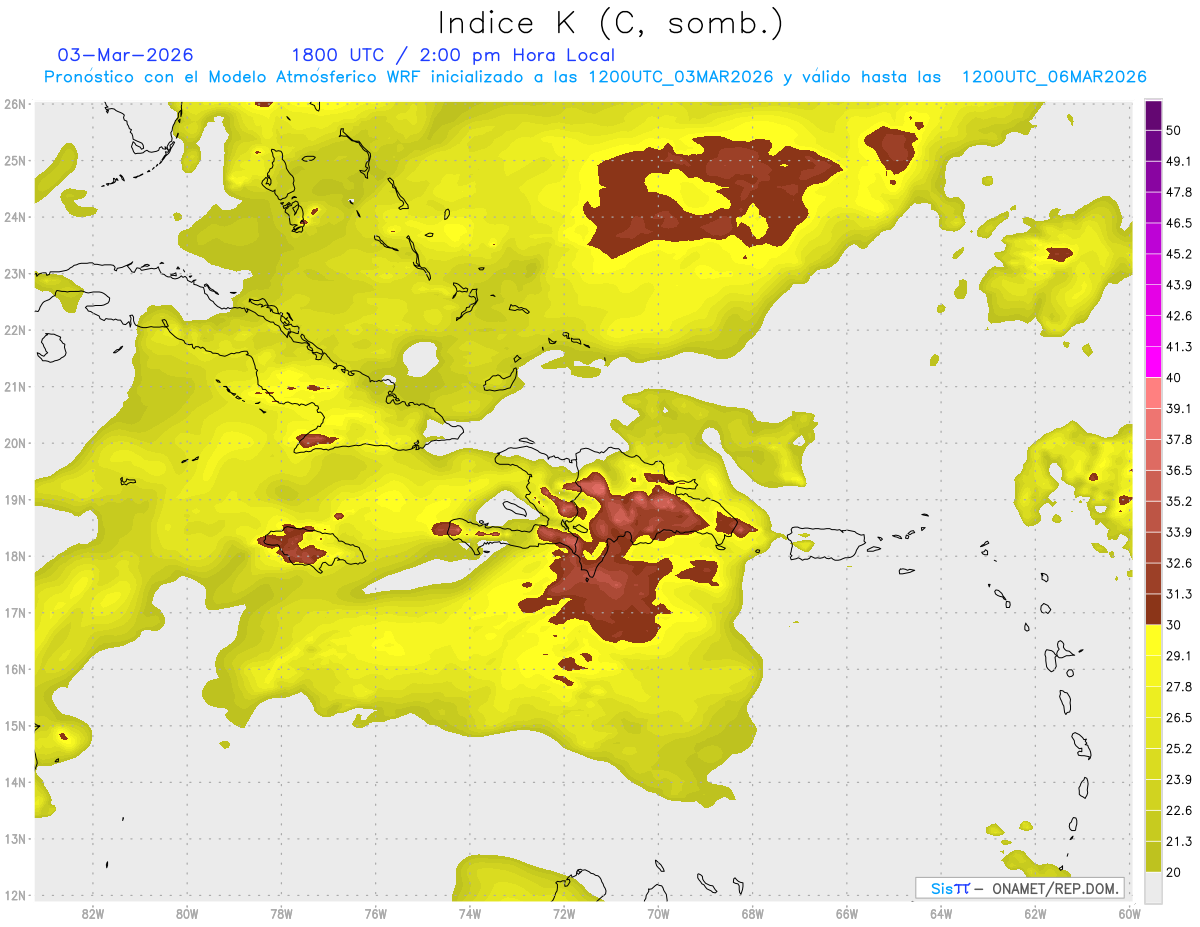Click the '62W' longitude label

[x=1035, y=913]
